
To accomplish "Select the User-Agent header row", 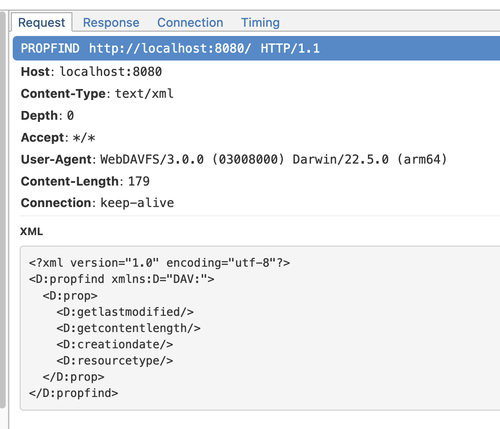I will click(256, 159).
